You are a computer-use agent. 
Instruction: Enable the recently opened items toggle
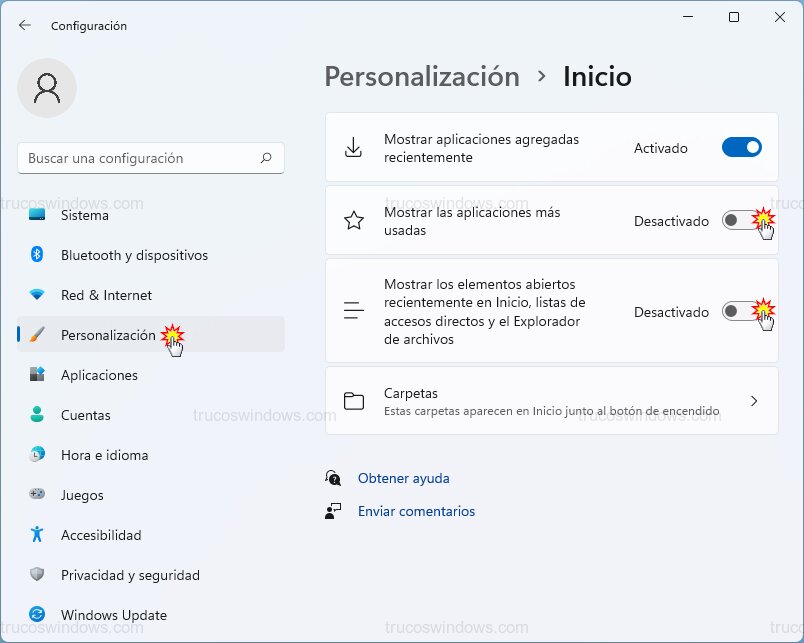[x=741, y=312]
